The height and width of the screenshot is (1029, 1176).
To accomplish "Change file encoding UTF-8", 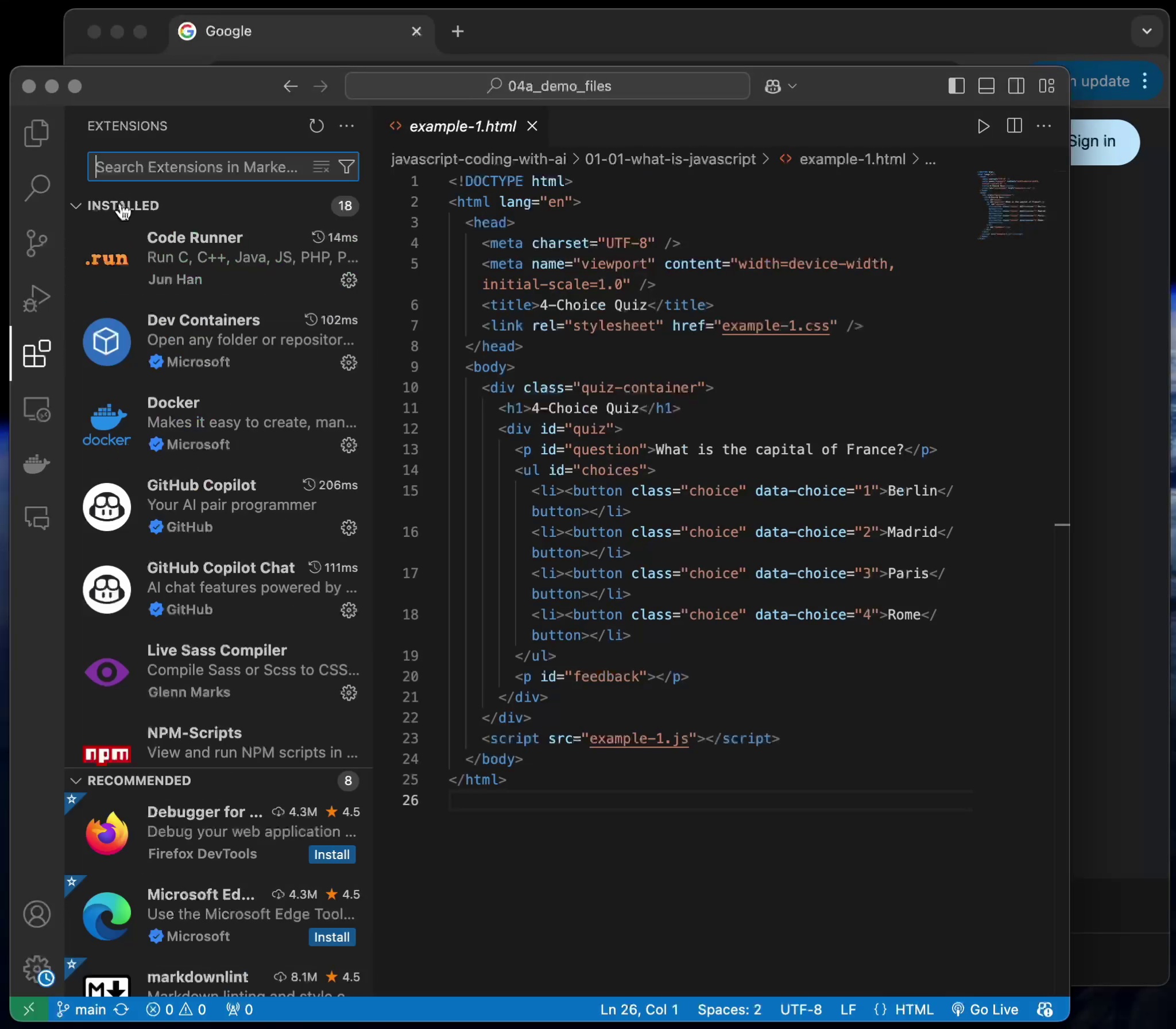I will point(800,1009).
